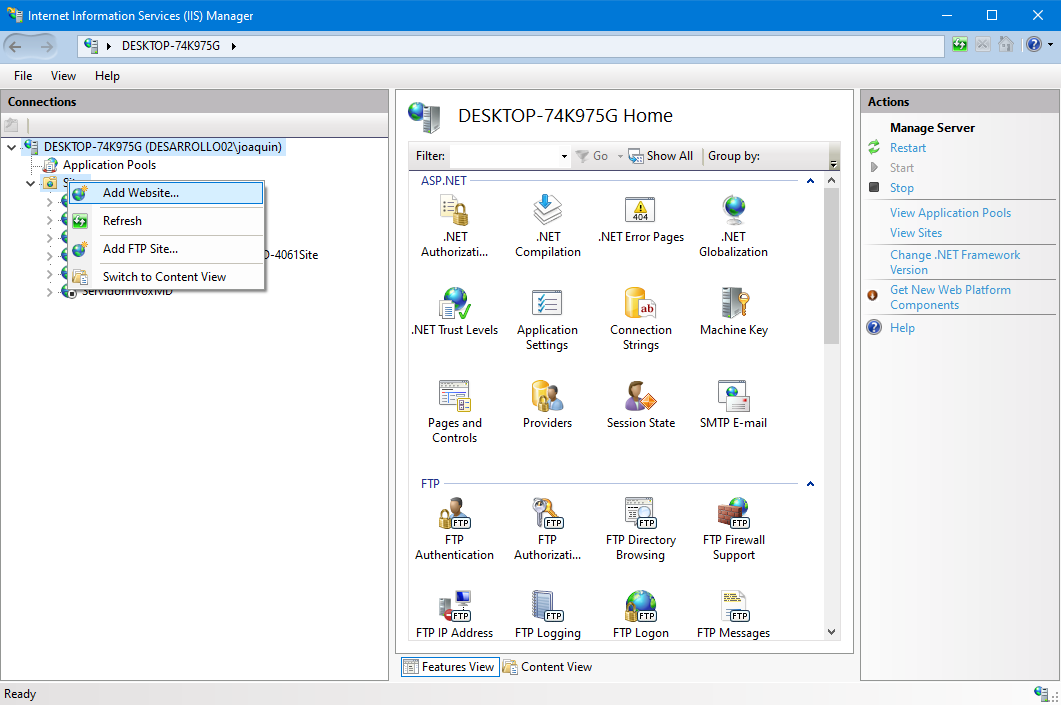The height and width of the screenshot is (705, 1061).
Task: Open Pages and Controls feature
Action: [x=455, y=412]
